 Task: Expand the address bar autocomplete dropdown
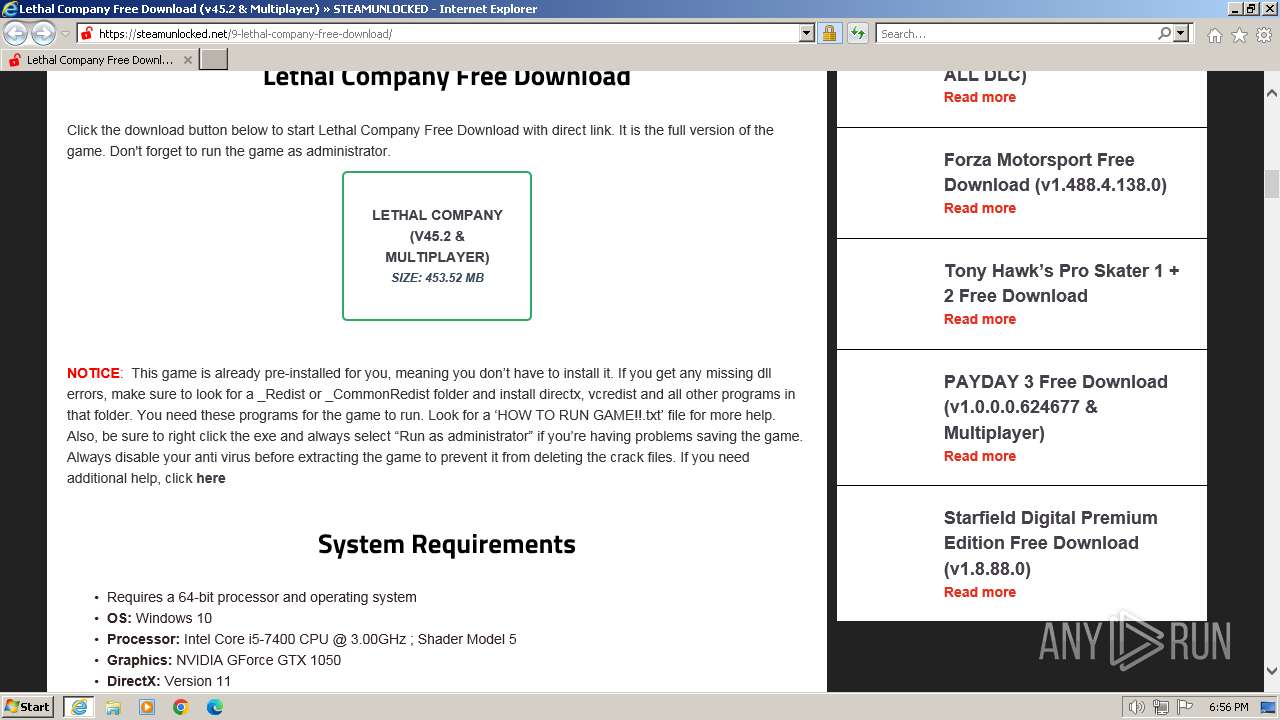tap(807, 33)
